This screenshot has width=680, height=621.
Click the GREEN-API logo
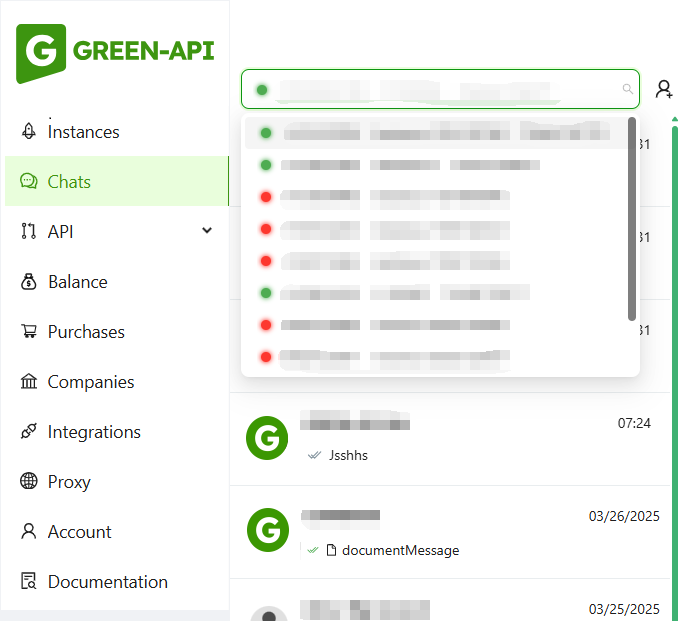coord(115,52)
